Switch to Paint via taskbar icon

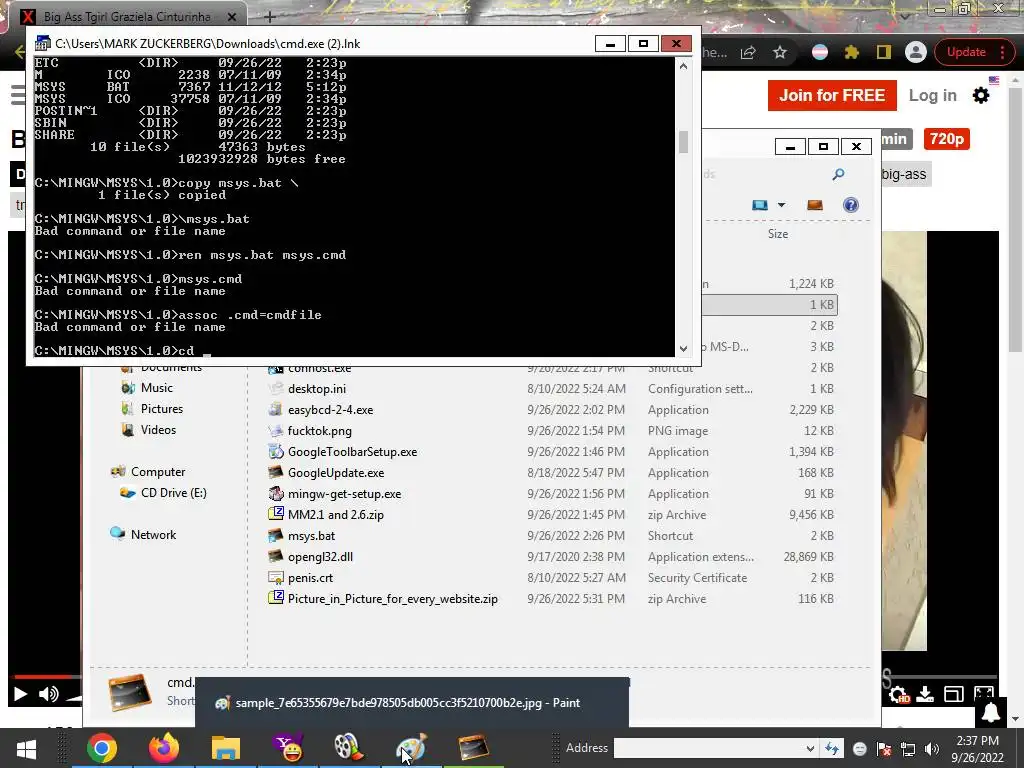tap(411, 748)
